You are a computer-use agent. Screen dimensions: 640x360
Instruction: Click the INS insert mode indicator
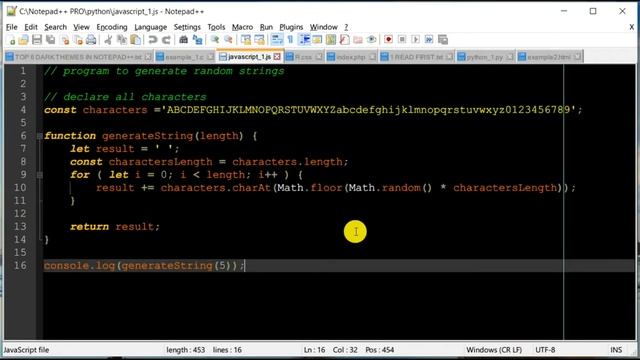[616, 350]
